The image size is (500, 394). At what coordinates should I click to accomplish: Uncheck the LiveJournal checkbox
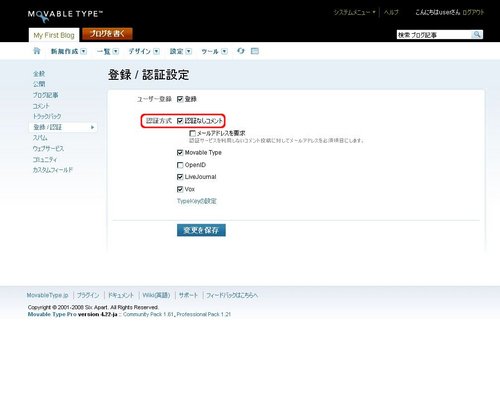click(x=180, y=177)
